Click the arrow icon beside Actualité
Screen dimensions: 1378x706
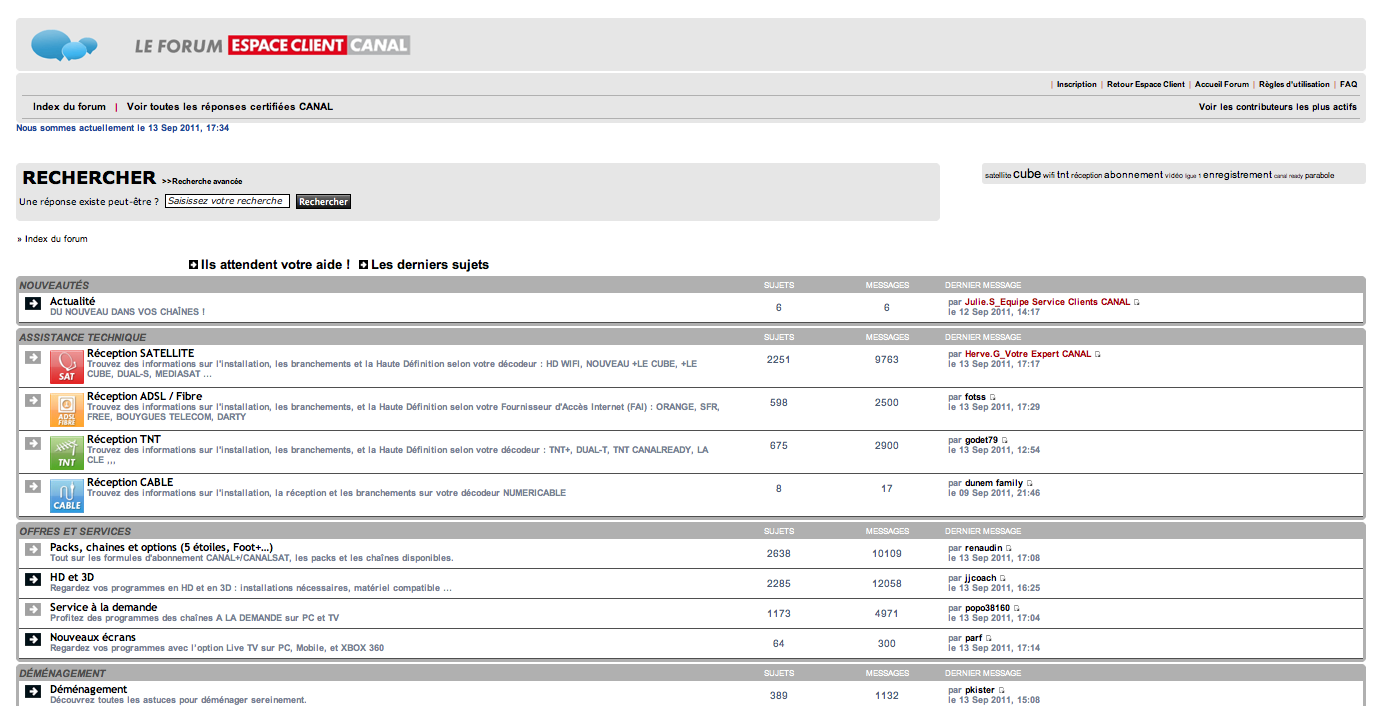point(33,303)
